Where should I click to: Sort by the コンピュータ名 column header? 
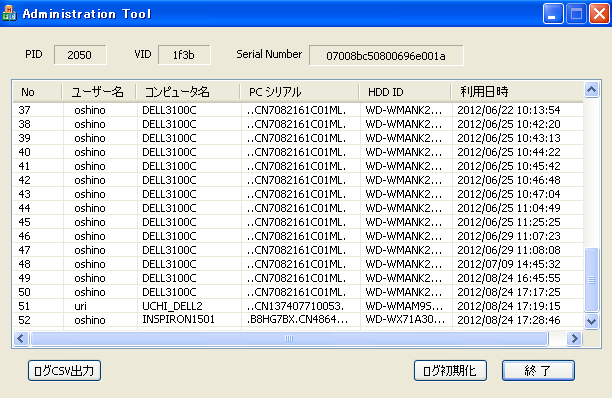188,92
